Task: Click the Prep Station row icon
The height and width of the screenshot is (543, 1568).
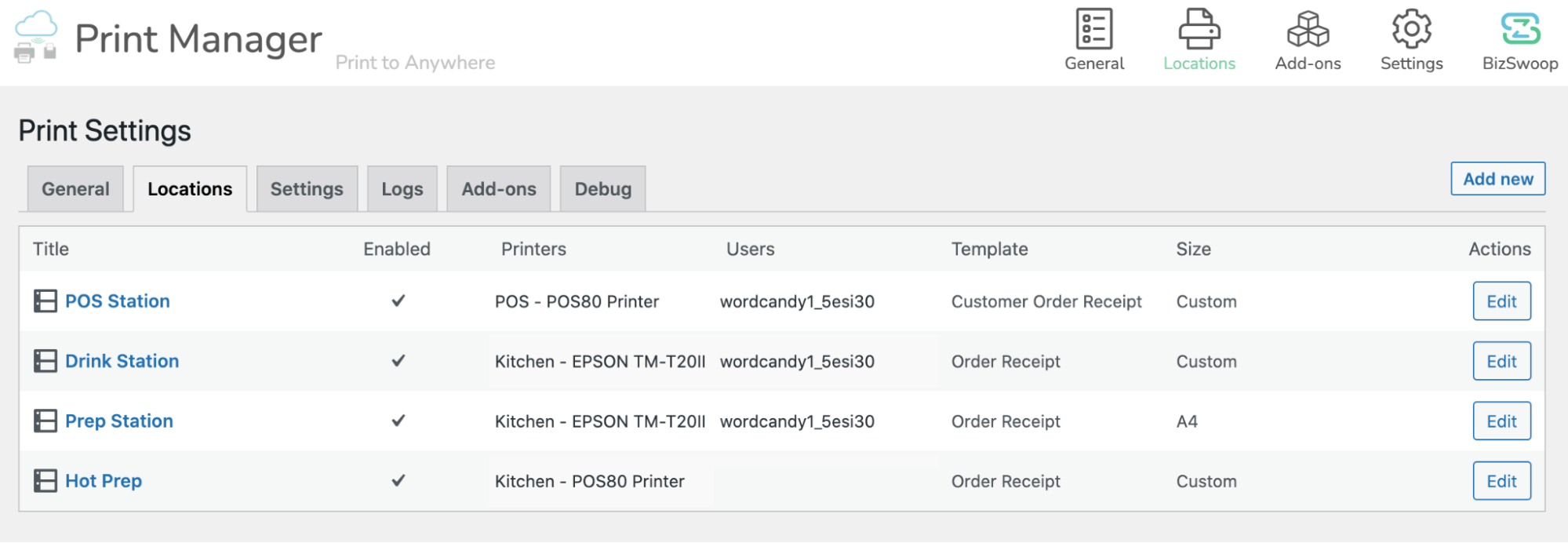Action: 45,421
